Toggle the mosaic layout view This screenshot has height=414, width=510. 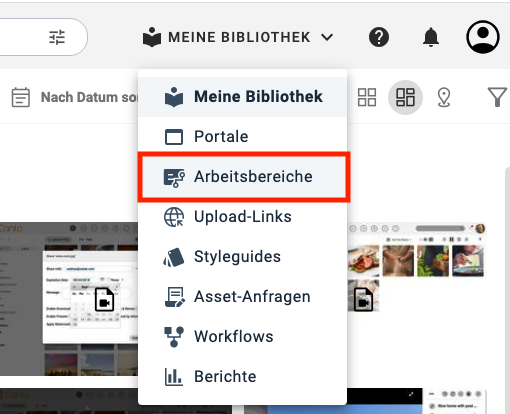click(405, 97)
